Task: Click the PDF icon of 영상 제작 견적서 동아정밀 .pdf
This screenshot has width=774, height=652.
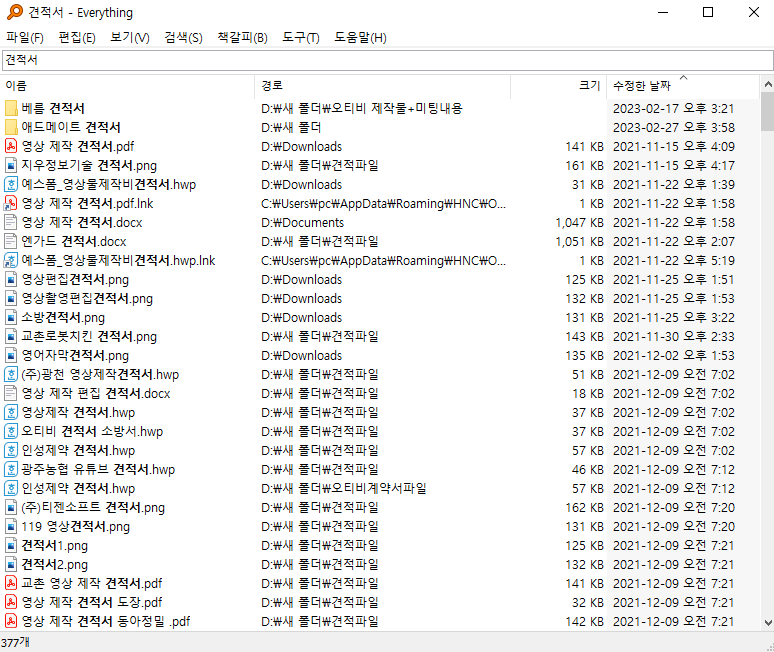Action: tap(11, 621)
